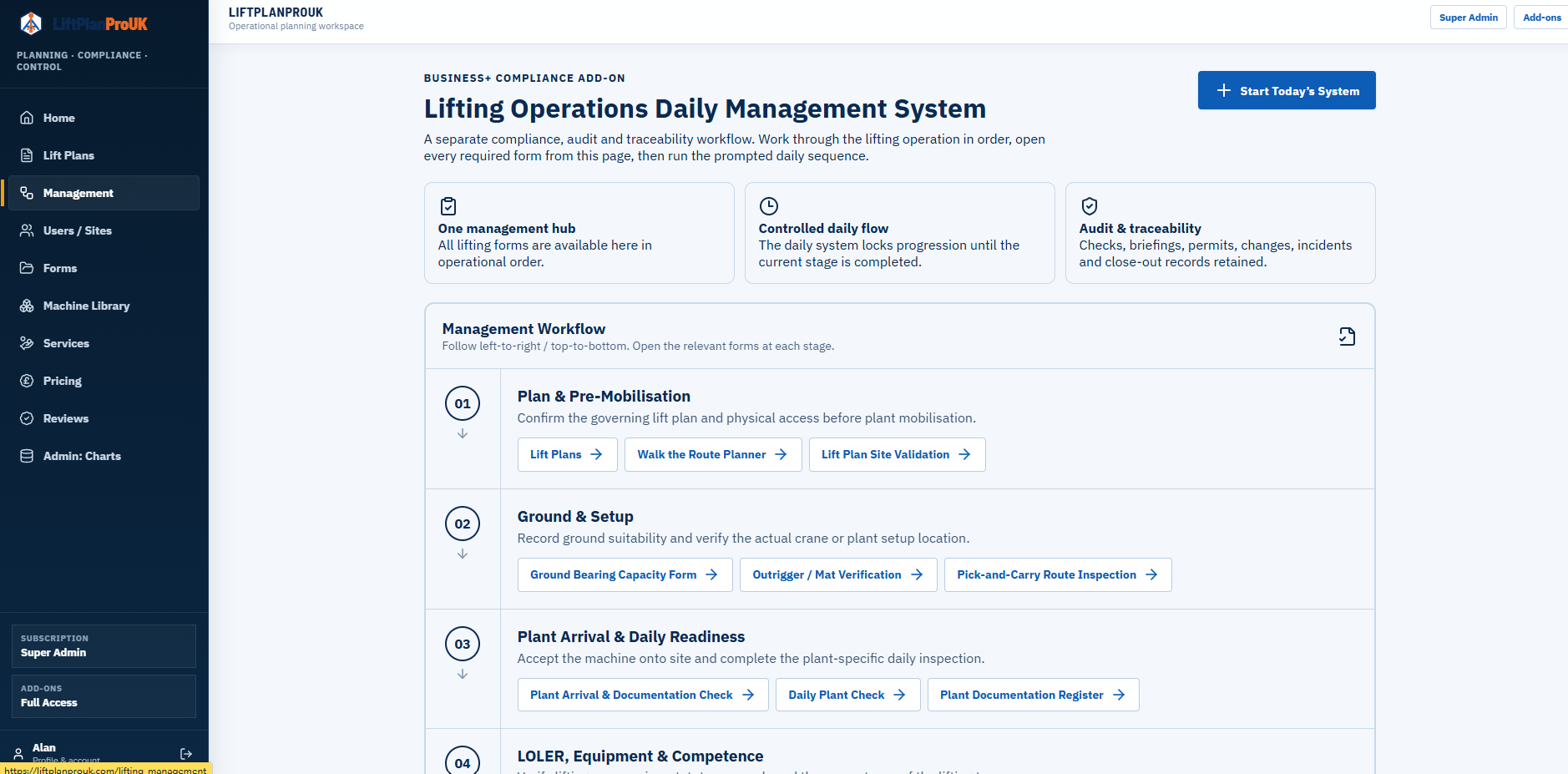Image resolution: width=1568 pixels, height=774 pixels.
Task: Click the Management Workflow document-check icon
Action: click(1347, 336)
